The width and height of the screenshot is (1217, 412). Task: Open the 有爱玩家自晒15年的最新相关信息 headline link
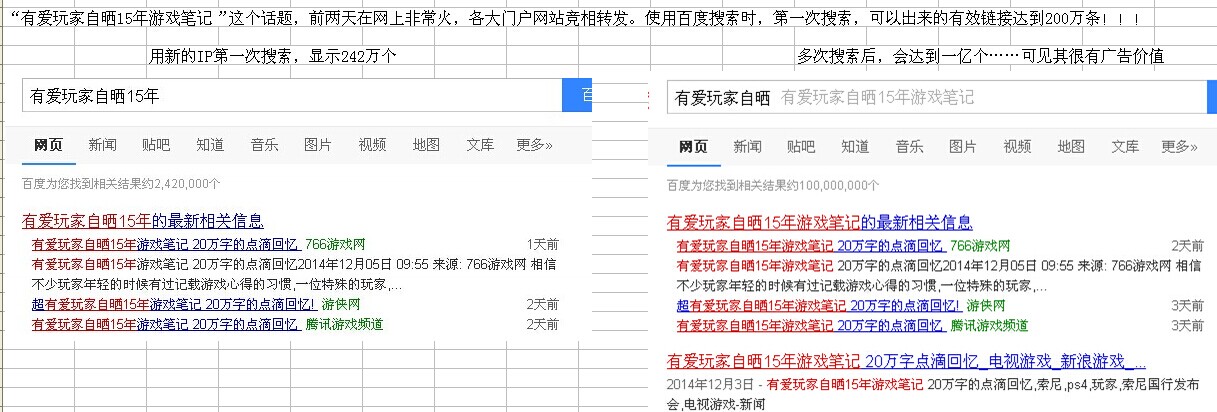[143, 221]
